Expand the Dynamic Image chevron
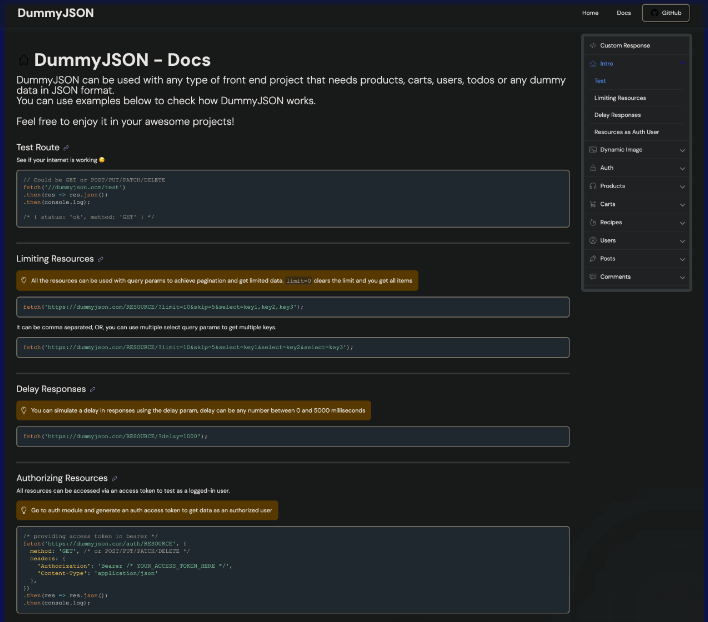 click(682, 150)
